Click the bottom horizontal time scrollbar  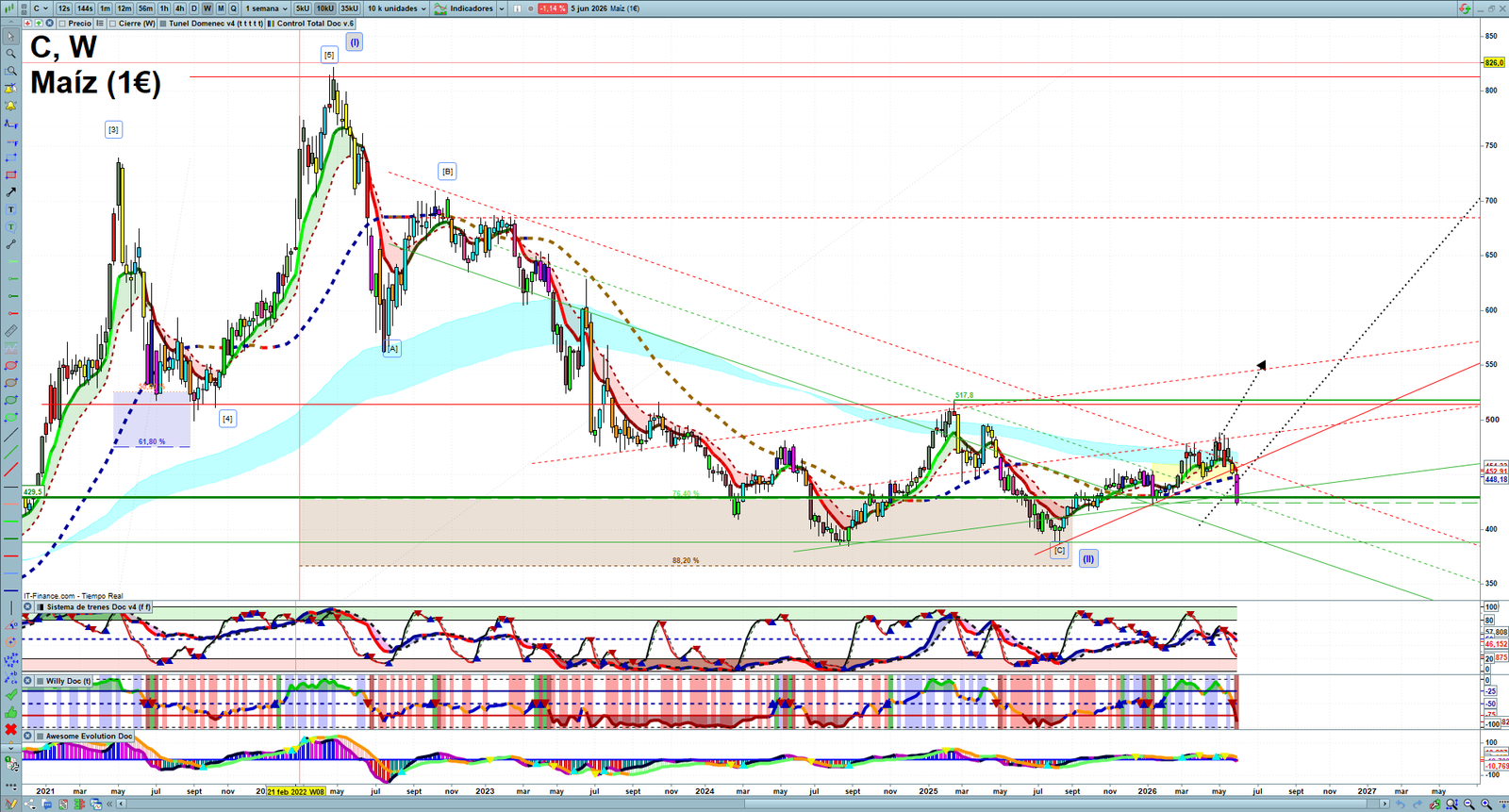pyautogui.click(x=753, y=804)
